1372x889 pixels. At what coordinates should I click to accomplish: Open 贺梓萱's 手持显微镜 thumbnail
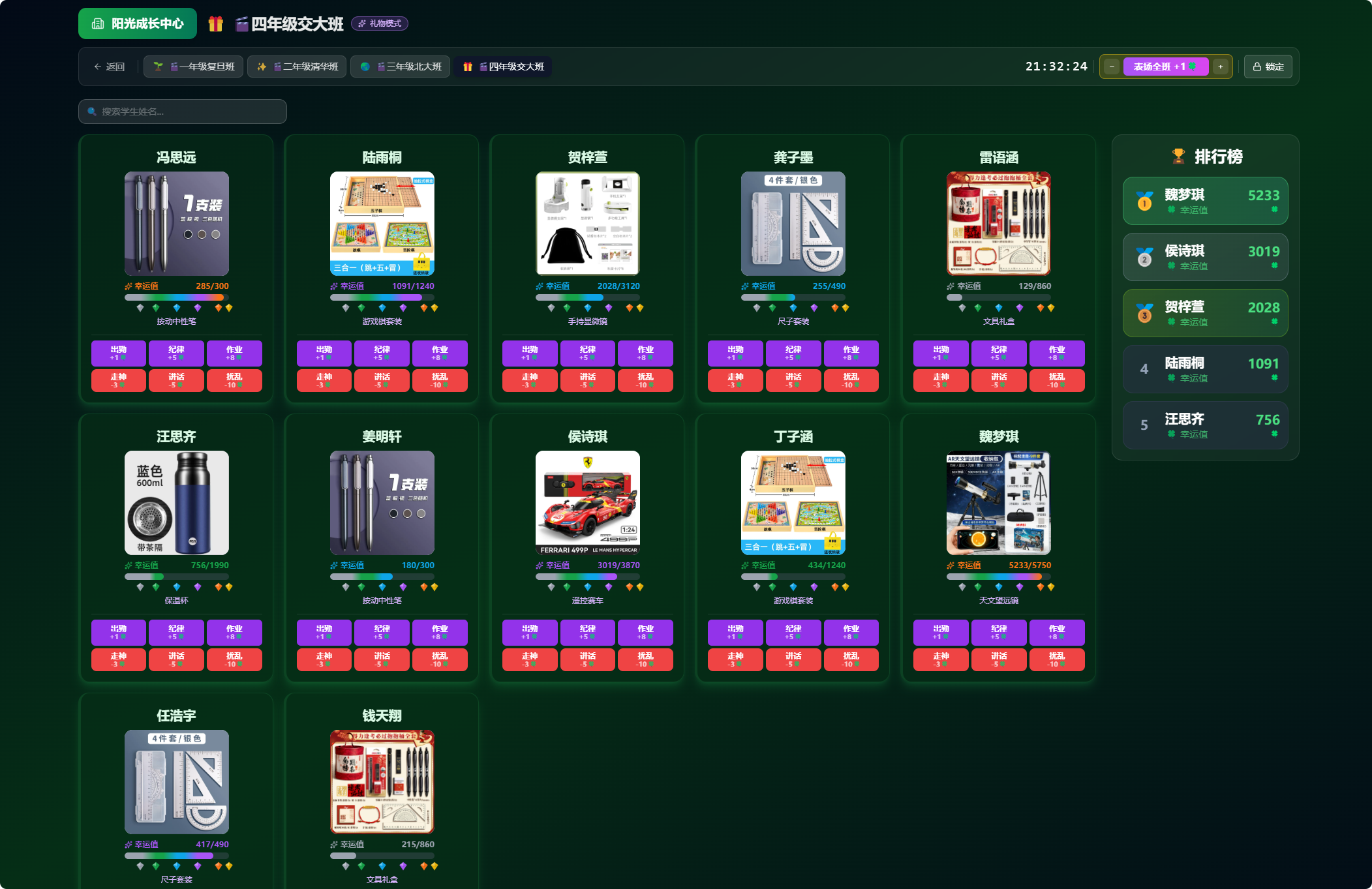tap(588, 224)
